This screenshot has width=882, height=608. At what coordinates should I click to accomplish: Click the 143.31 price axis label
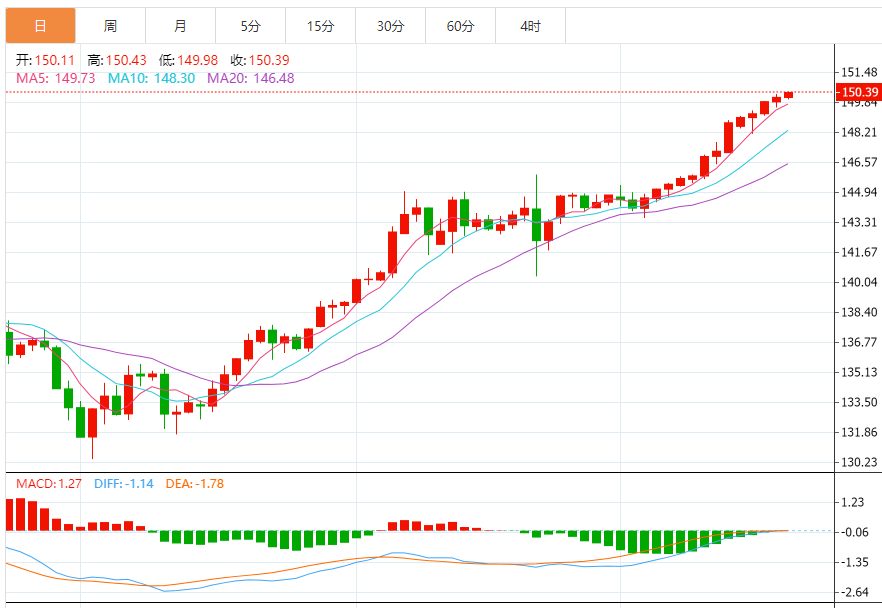[x=859, y=222]
